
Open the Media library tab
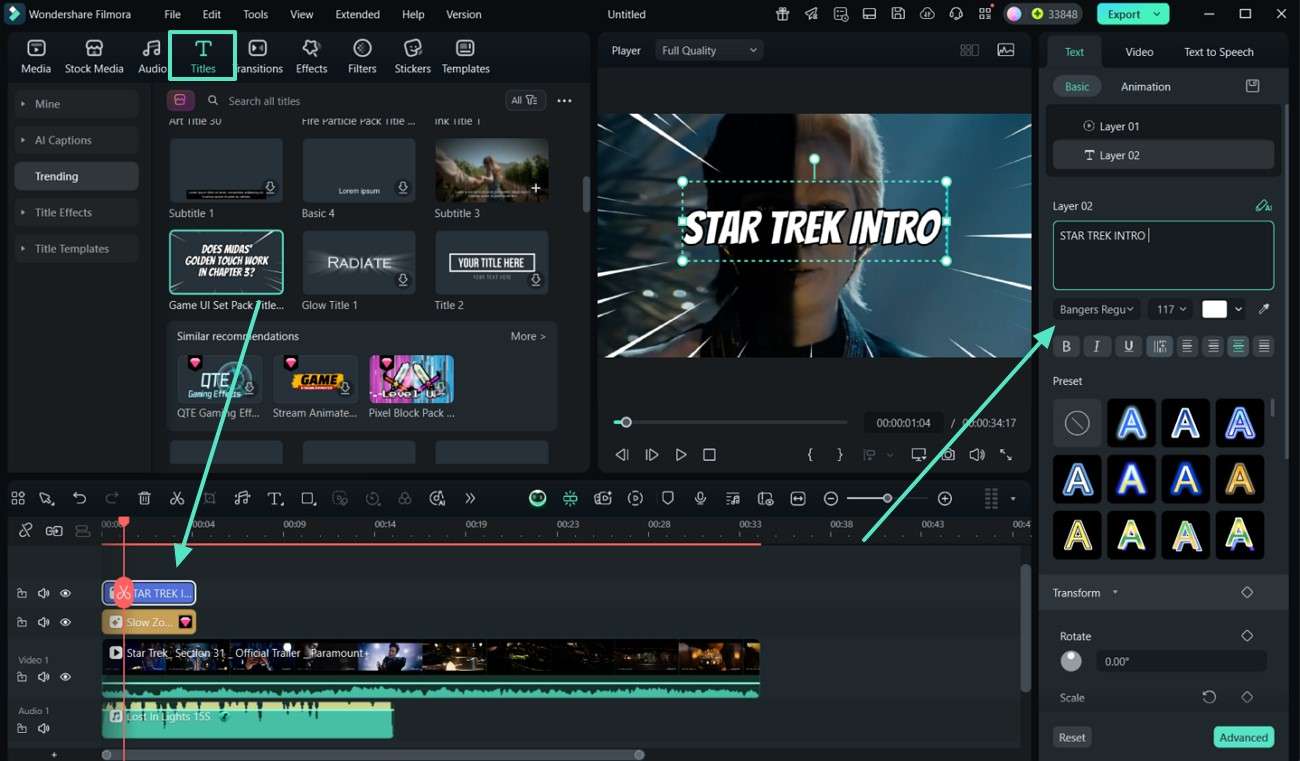(36, 57)
